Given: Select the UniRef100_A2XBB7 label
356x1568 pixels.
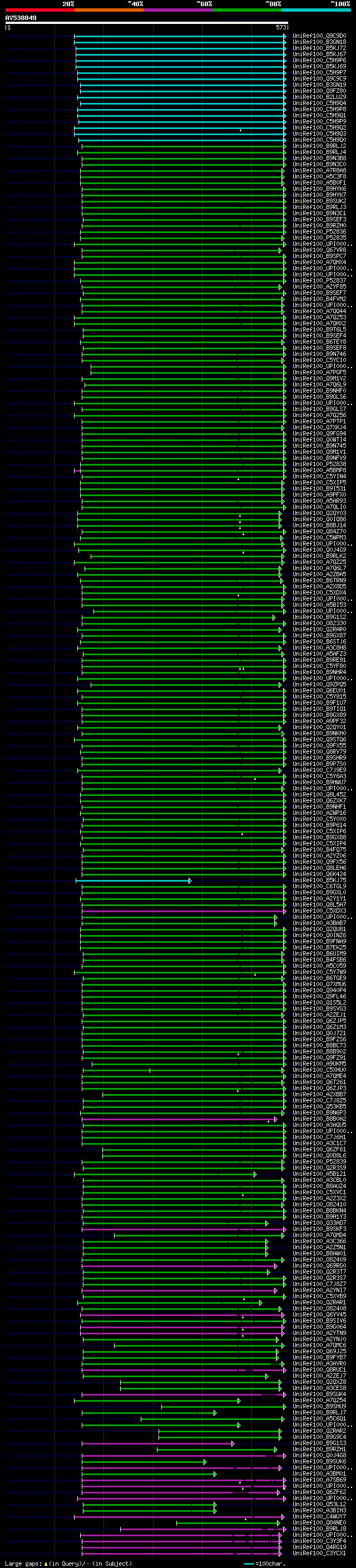Looking at the screenshot, I should 319,1095.
